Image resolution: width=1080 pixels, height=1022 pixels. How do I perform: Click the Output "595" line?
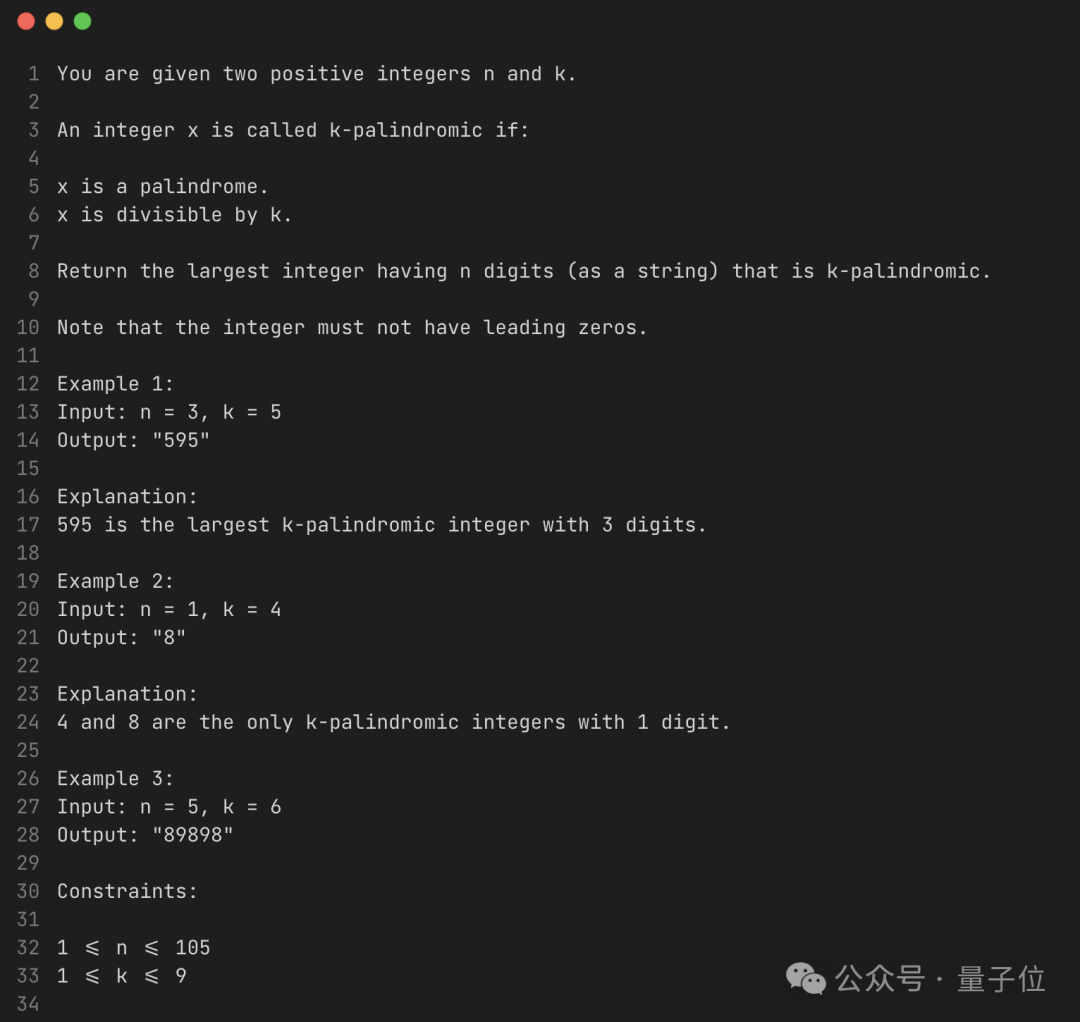[133, 440]
